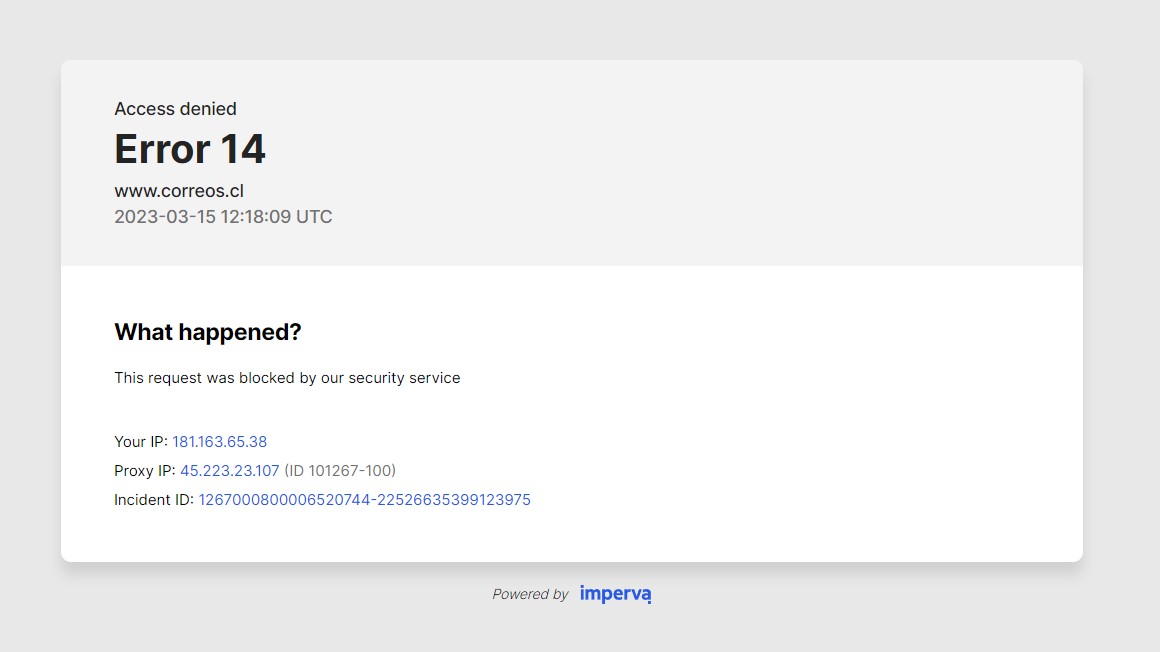This screenshot has height=652, width=1160.
Task: Click the word service in the message
Action: click(x=434, y=378)
